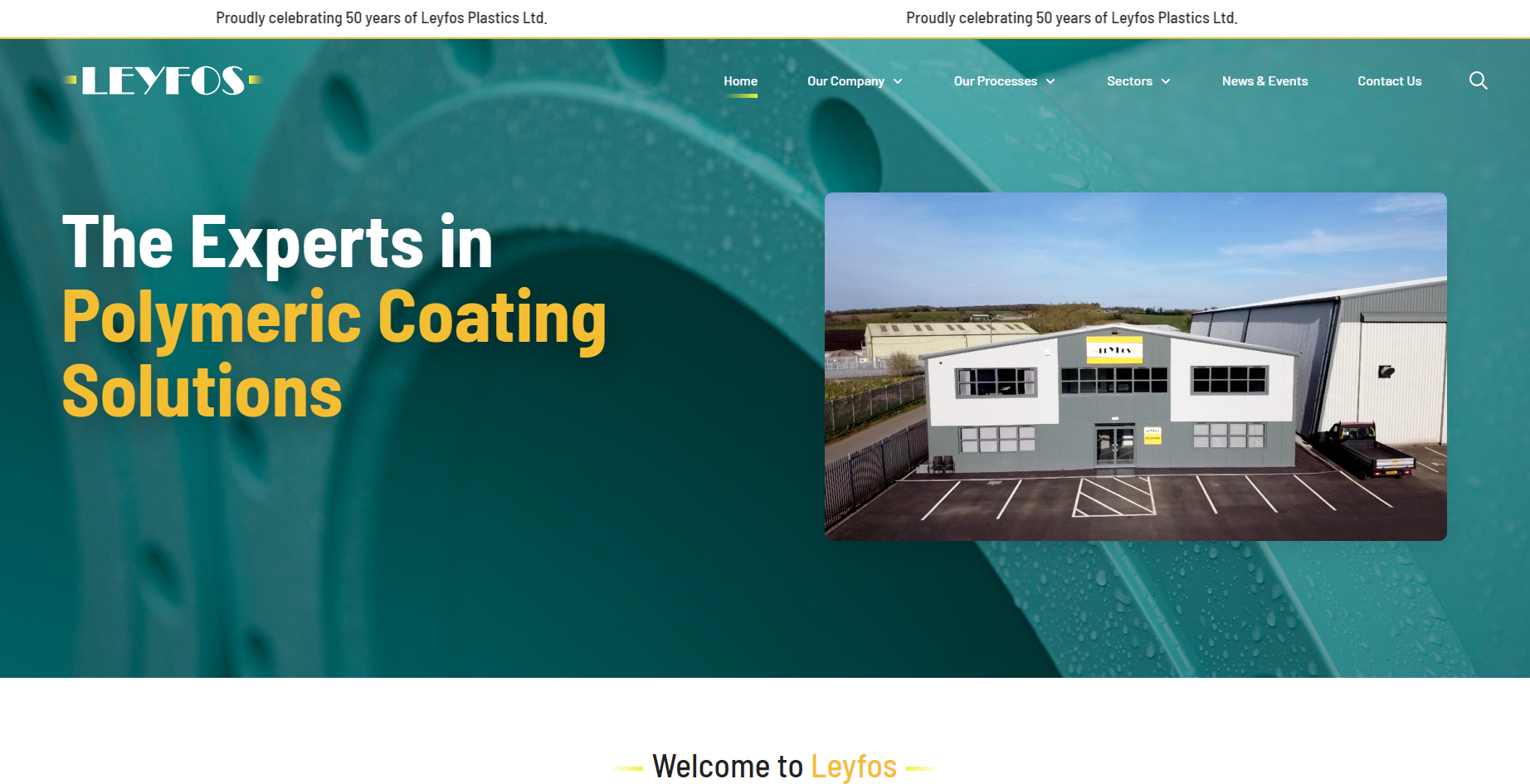
Task: Open the search magnifier icon
Action: point(1478,80)
